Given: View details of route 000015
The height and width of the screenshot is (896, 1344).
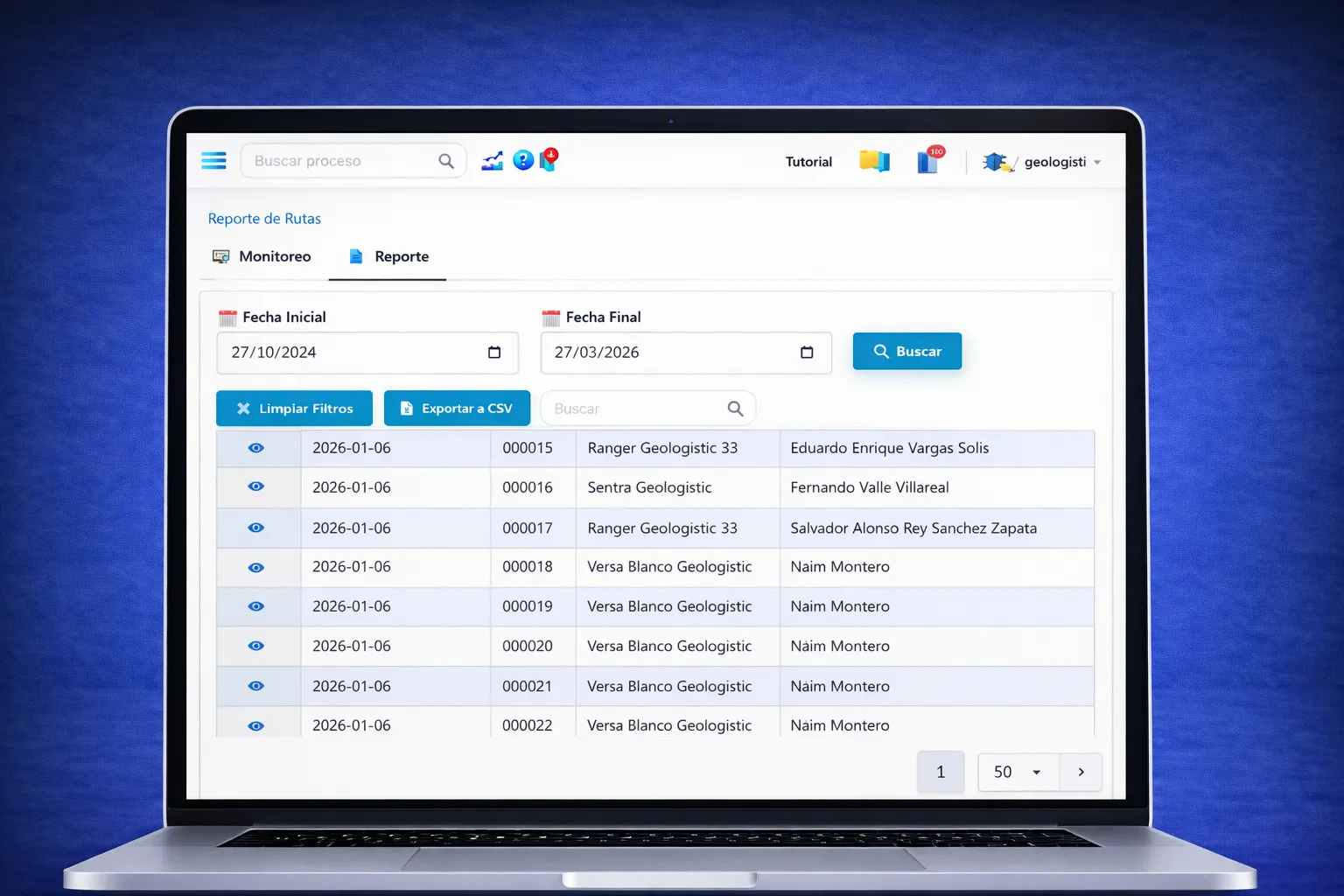Looking at the screenshot, I should click(x=256, y=448).
